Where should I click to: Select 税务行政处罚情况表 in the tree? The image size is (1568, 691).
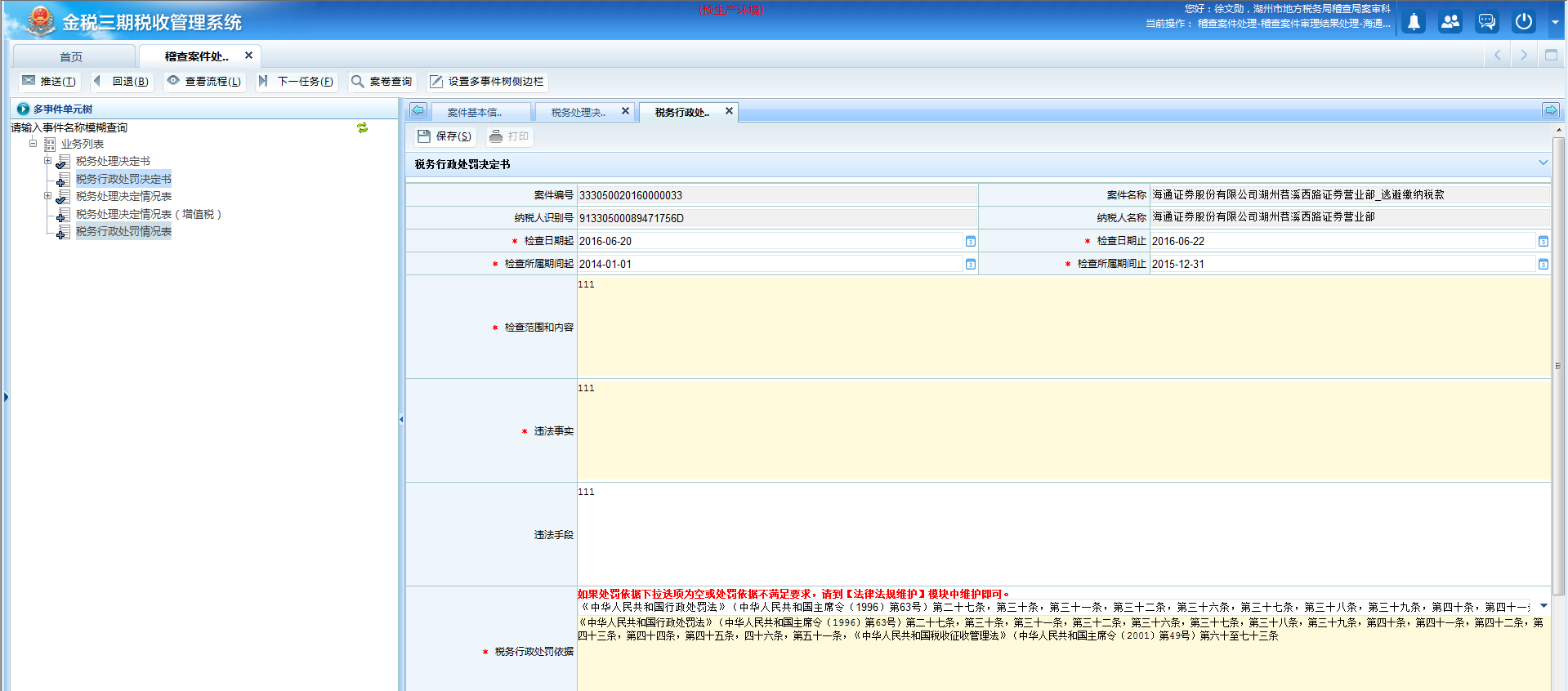point(123,232)
